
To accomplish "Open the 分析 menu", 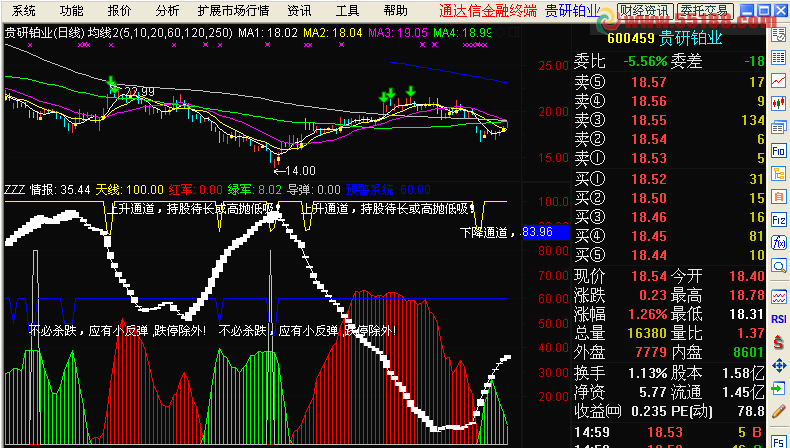I will (x=167, y=10).
